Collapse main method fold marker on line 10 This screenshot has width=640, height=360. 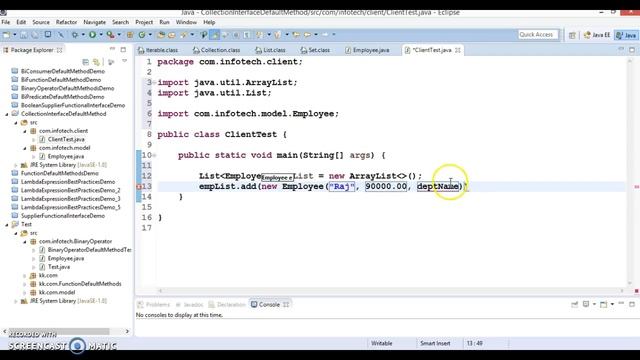pos(155,155)
